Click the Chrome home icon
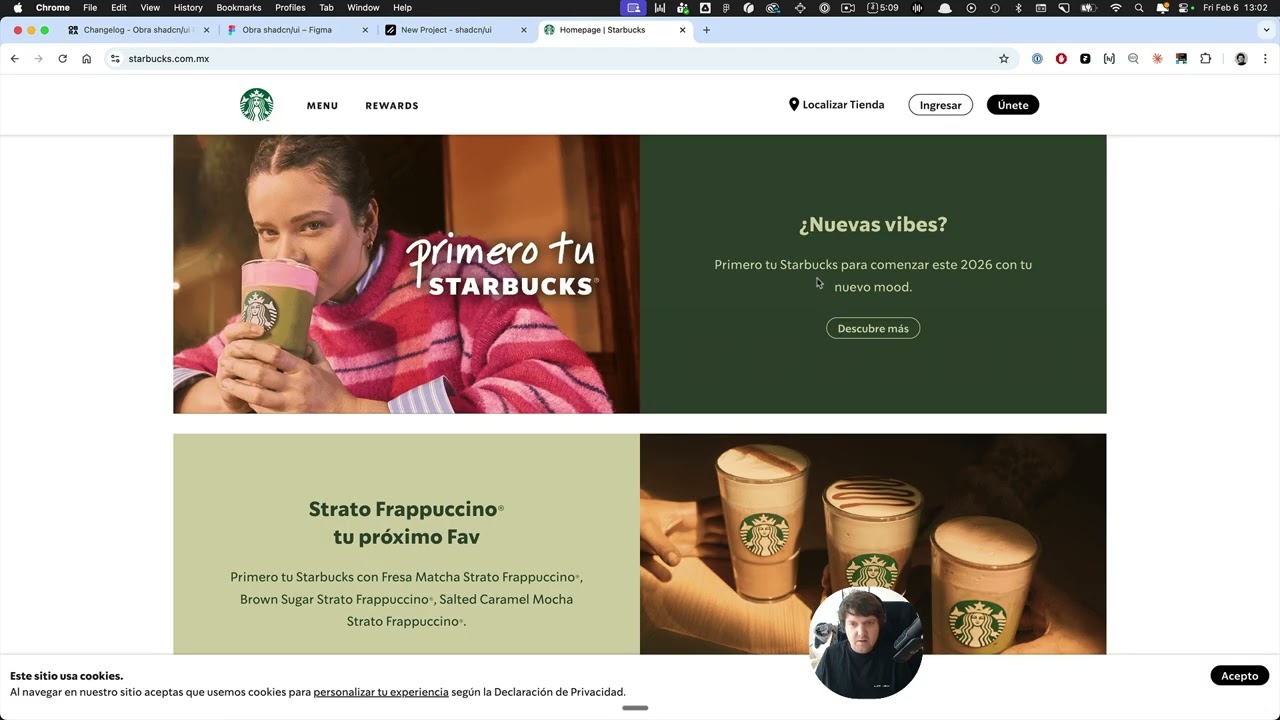Screen dimensions: 1280x720 (87, 59)
